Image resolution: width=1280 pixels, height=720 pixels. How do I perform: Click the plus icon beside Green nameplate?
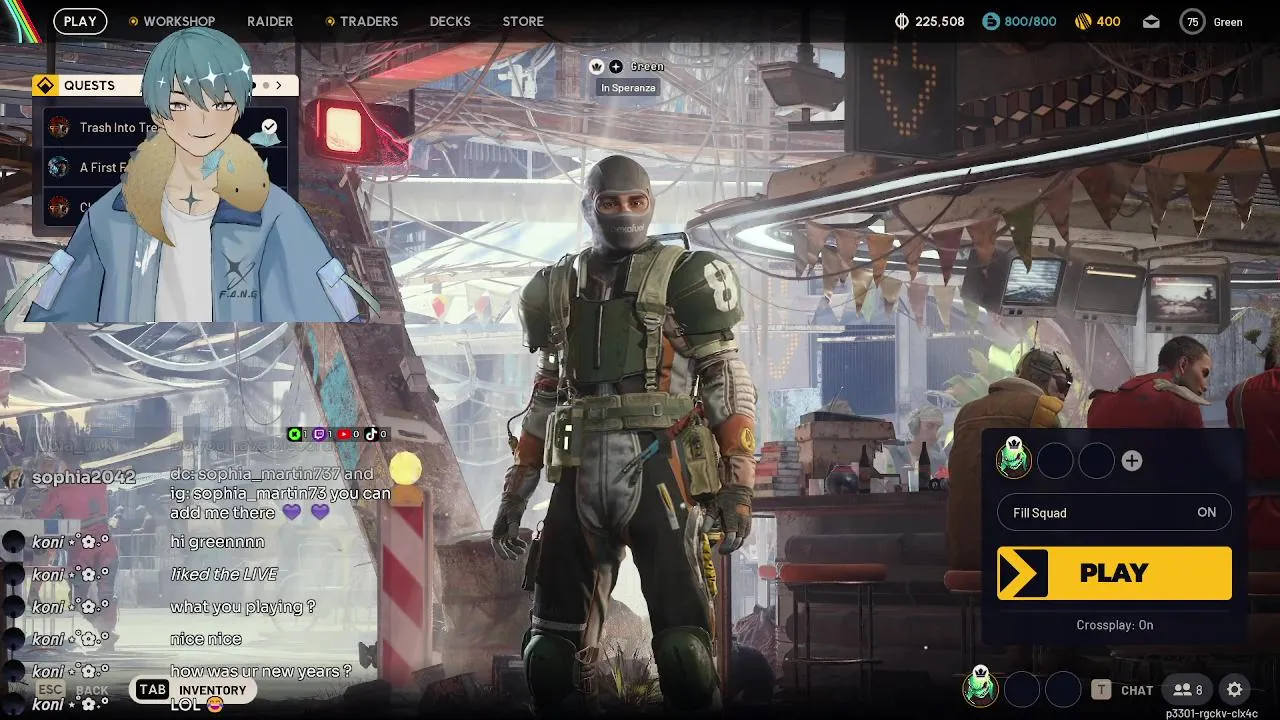click(x=616, y=66)
